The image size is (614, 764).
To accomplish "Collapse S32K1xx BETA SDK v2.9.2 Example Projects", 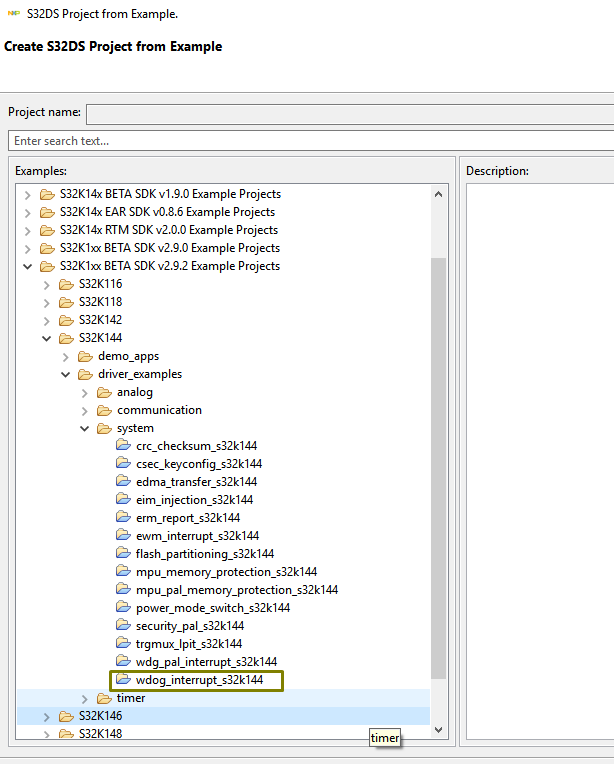I will (28, 267).
